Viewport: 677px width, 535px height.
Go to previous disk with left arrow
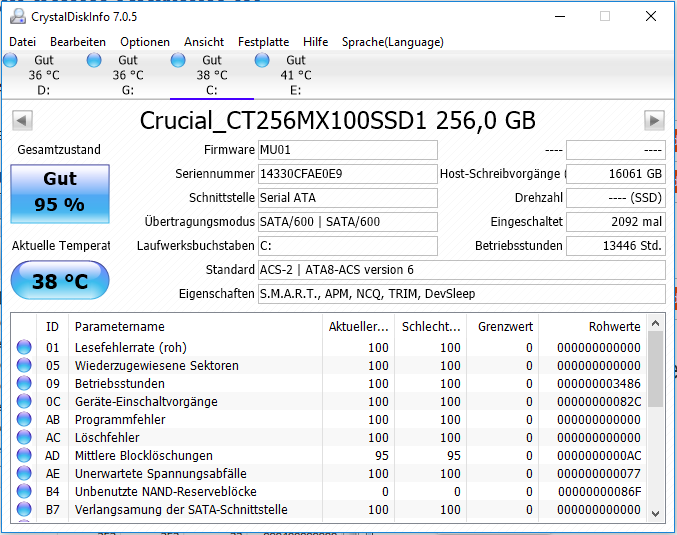click(x=22, y=120)
